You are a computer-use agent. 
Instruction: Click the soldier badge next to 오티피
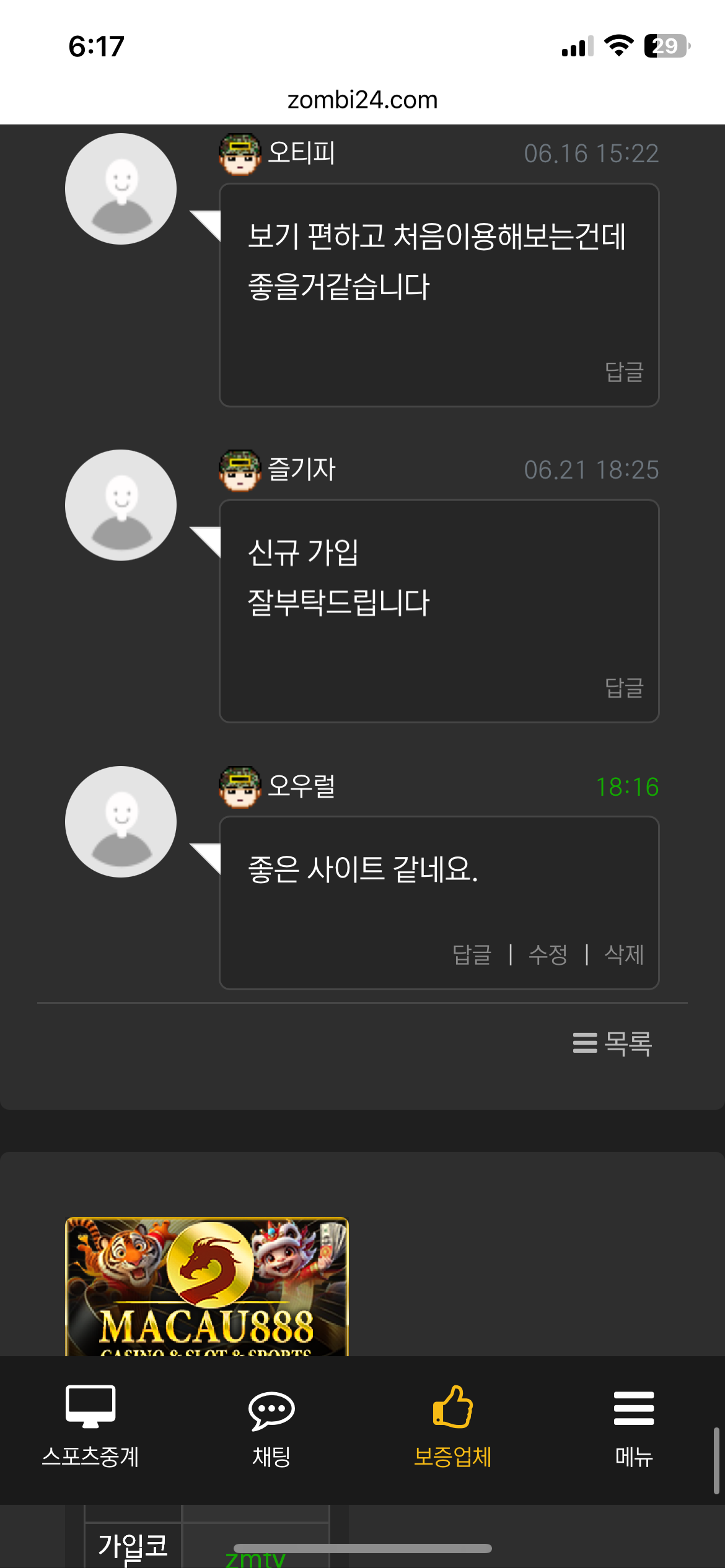[x=240, y=154]
